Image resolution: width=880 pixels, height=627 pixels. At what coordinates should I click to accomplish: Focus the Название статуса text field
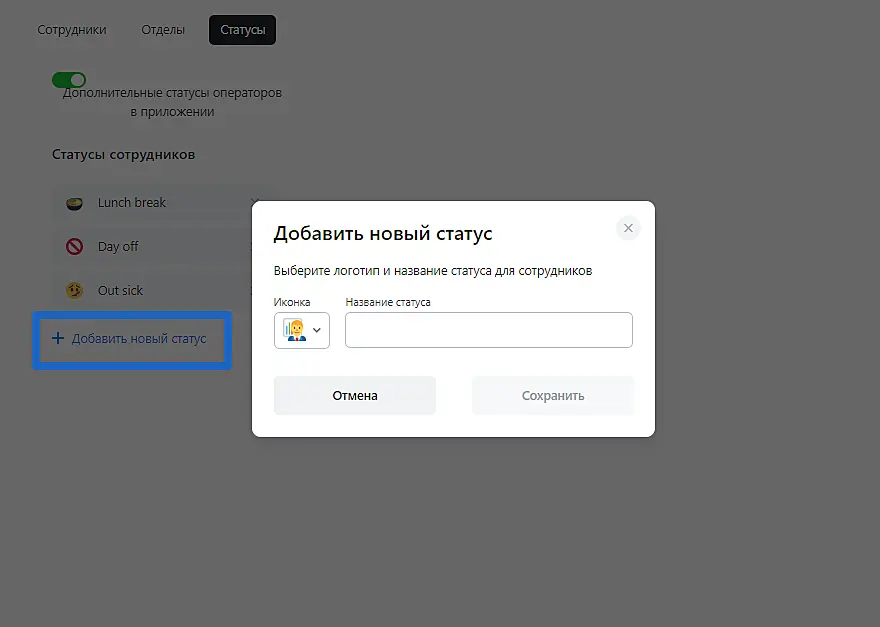tap(488, 330)
